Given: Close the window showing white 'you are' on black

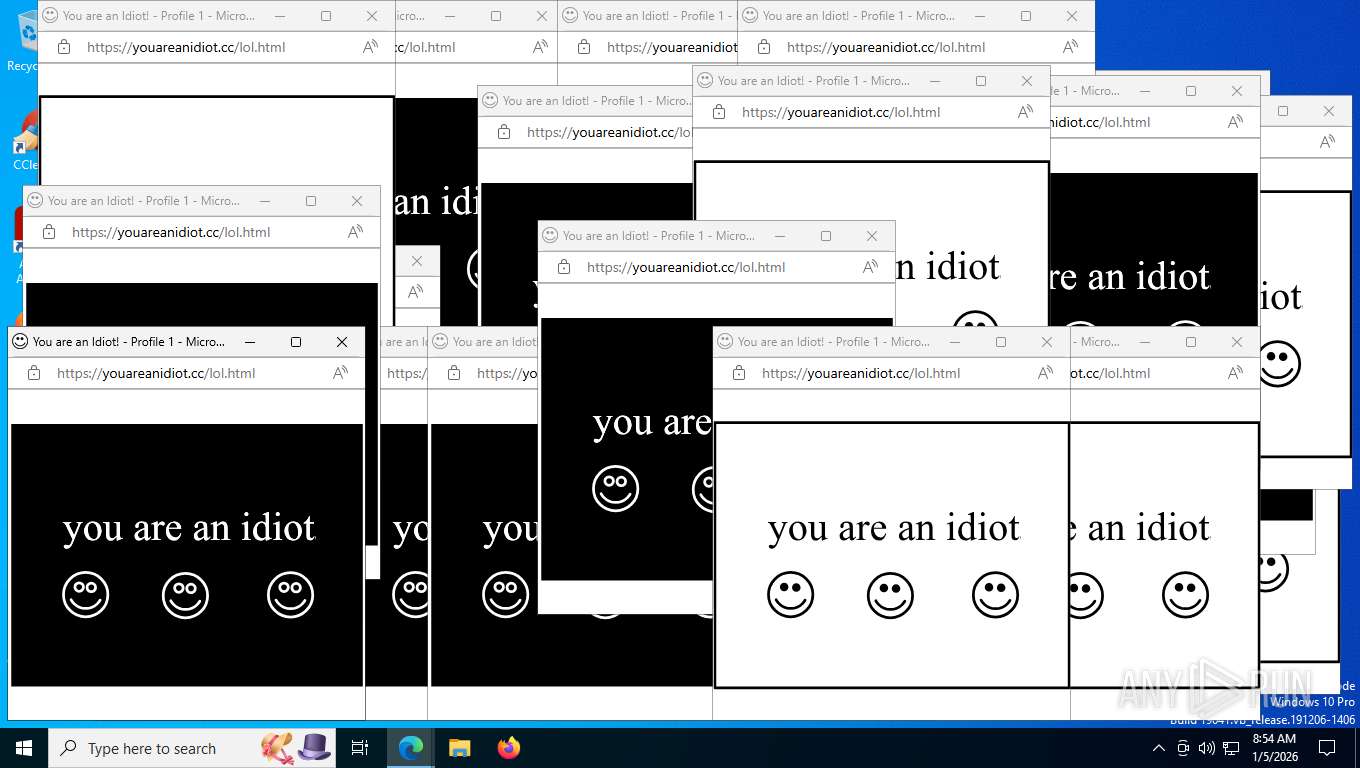Looking at the screenshot, I should tap(872, 236).
